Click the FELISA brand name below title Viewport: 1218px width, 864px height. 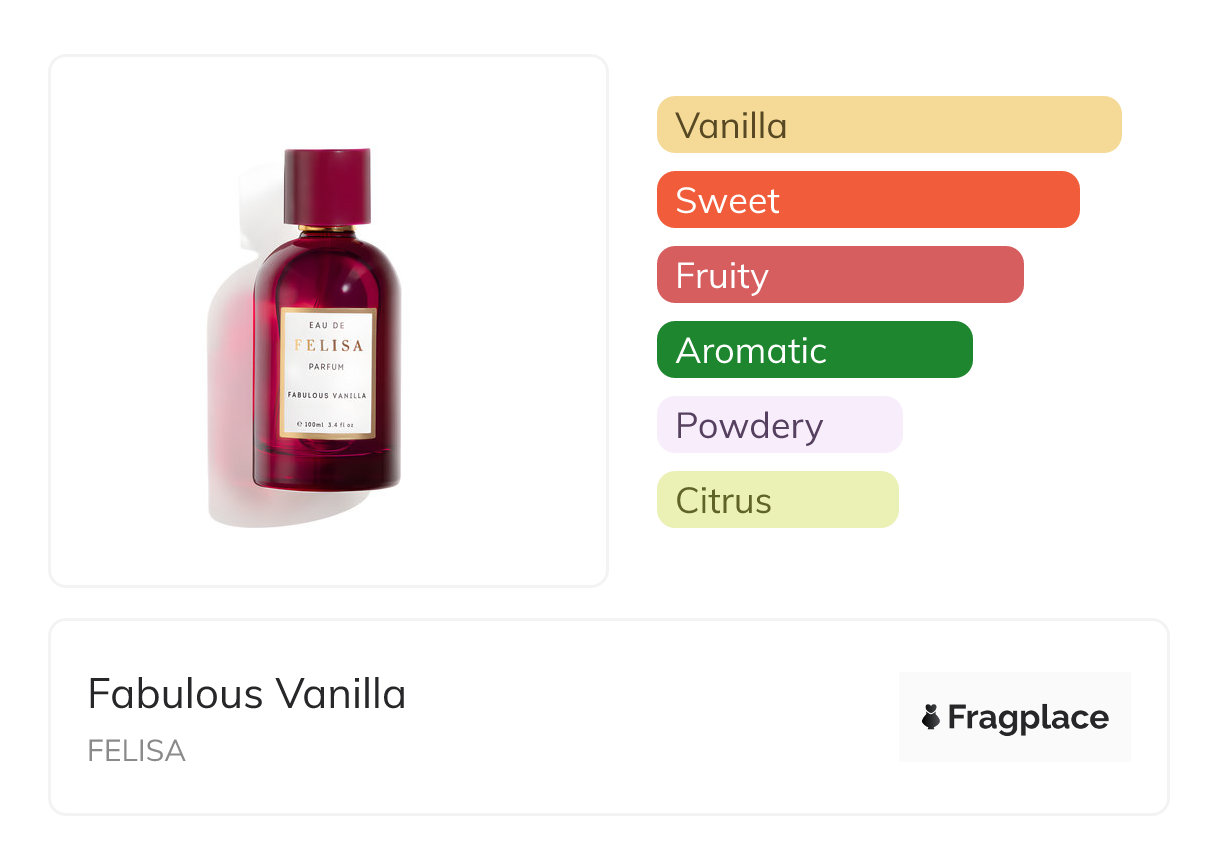[136, 751]
